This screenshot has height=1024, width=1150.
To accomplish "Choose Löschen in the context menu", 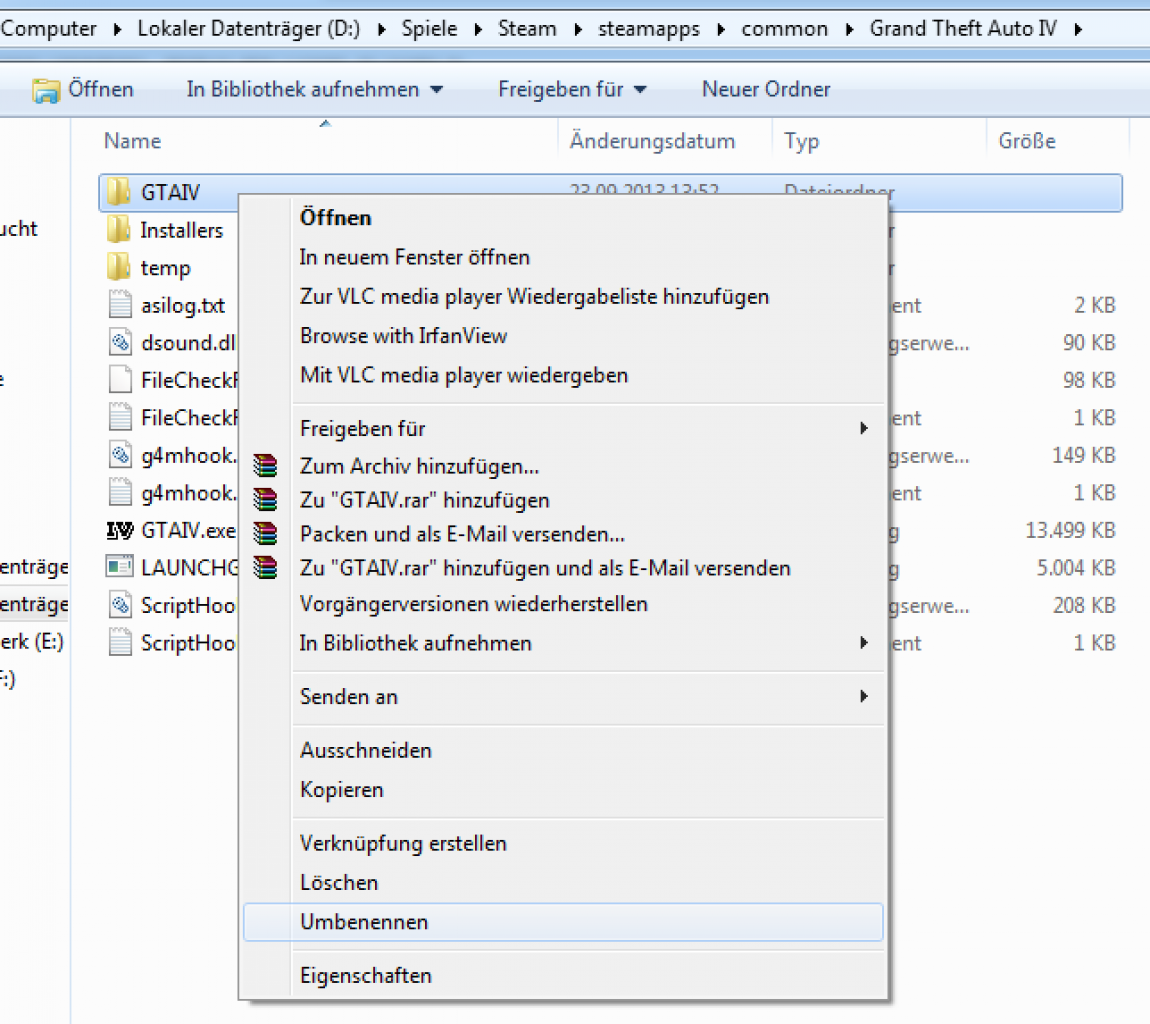I will pos(563,882).
